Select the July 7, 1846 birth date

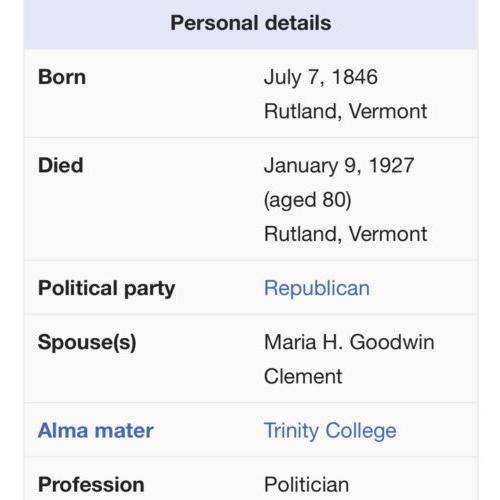(321, 77)
